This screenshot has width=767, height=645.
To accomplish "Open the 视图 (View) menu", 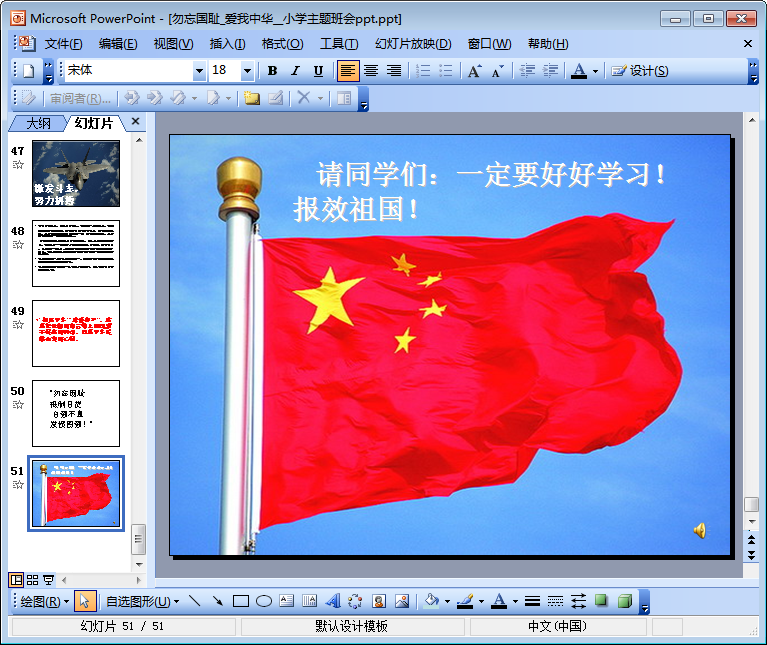I will (x=173, y=44).
